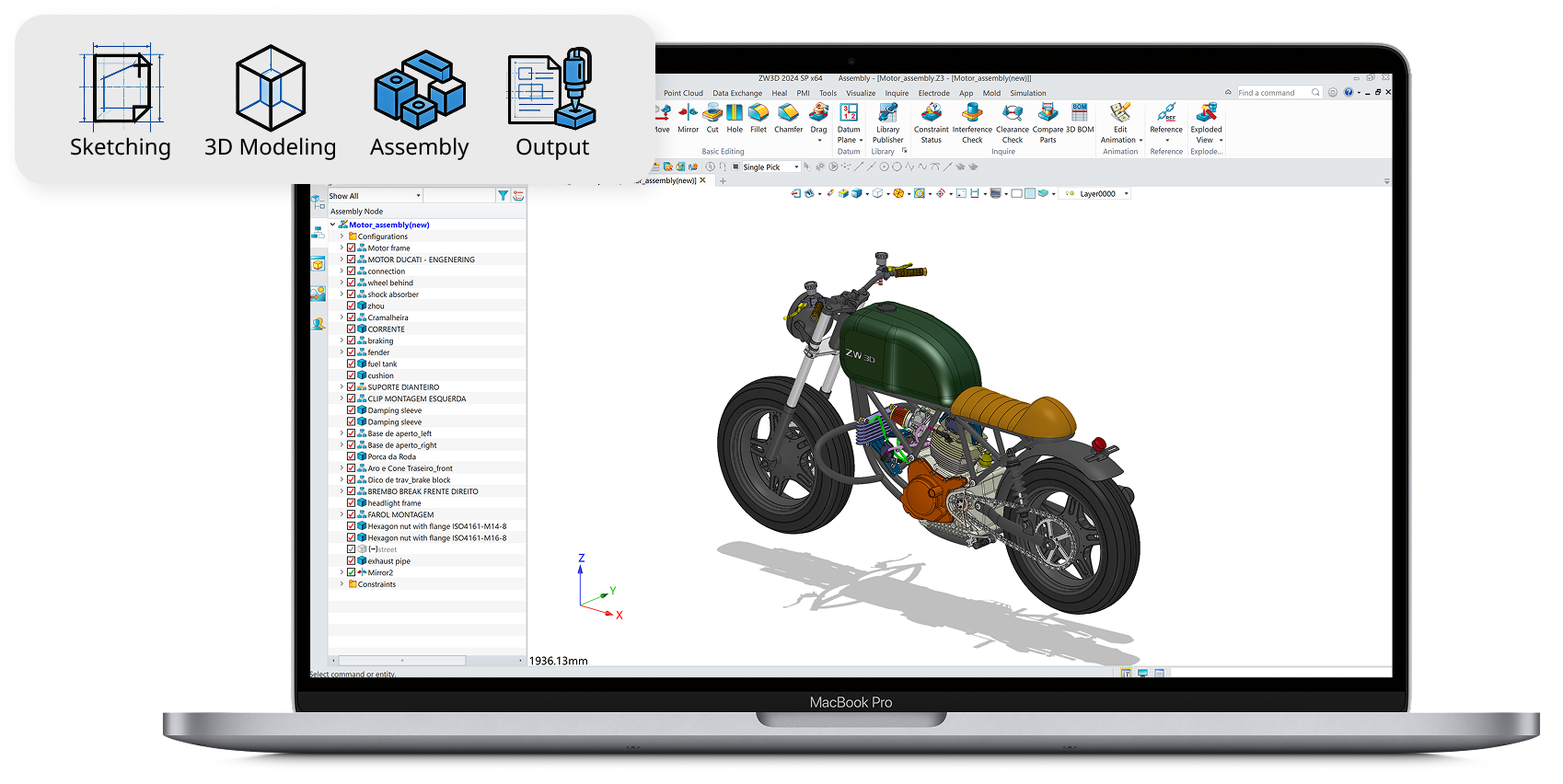Click the Constraint Status icon
Screen dimensions: 1563x784
coord(931,113)
